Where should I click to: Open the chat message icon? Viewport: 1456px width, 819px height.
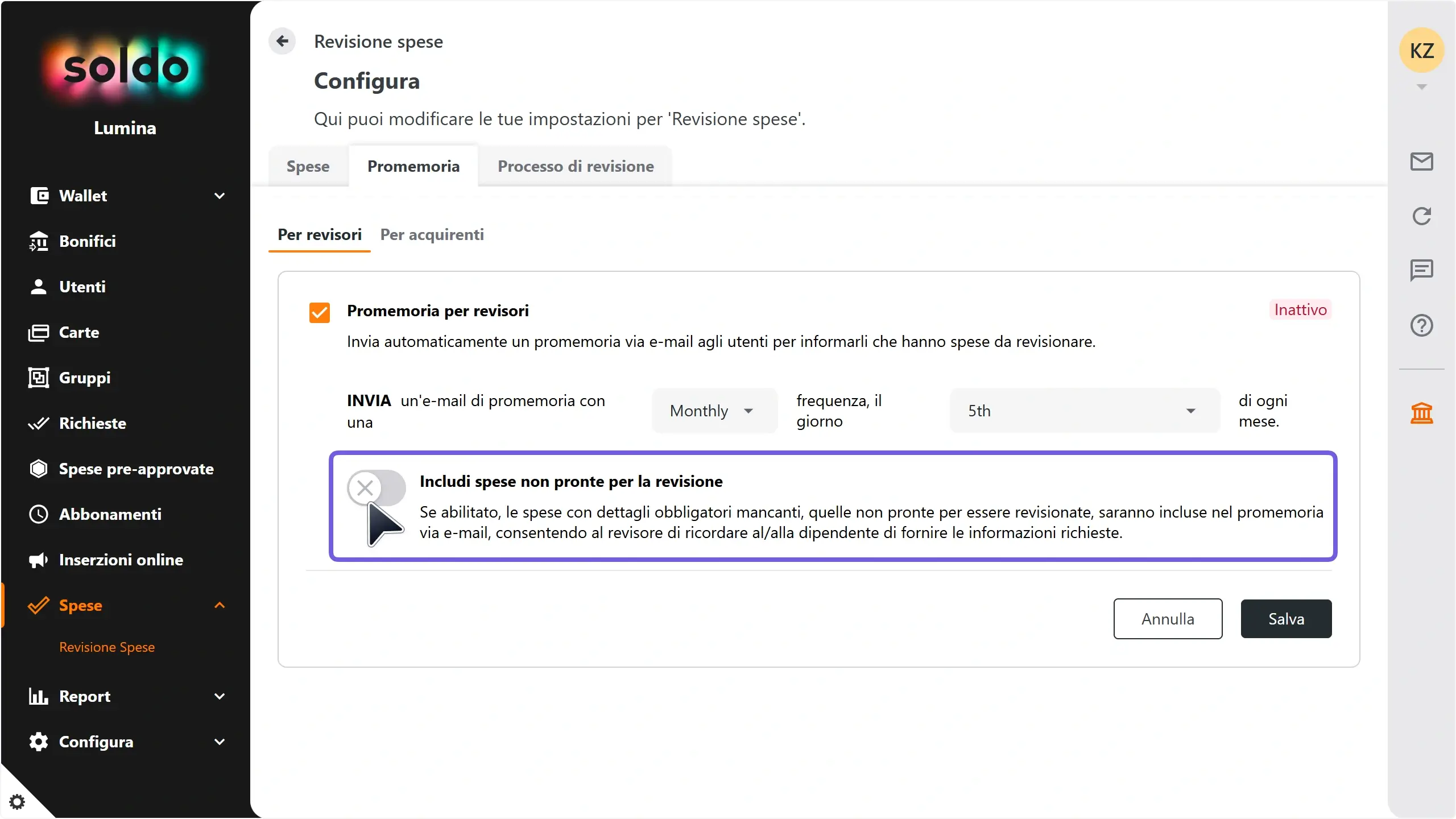point(1421,271)
